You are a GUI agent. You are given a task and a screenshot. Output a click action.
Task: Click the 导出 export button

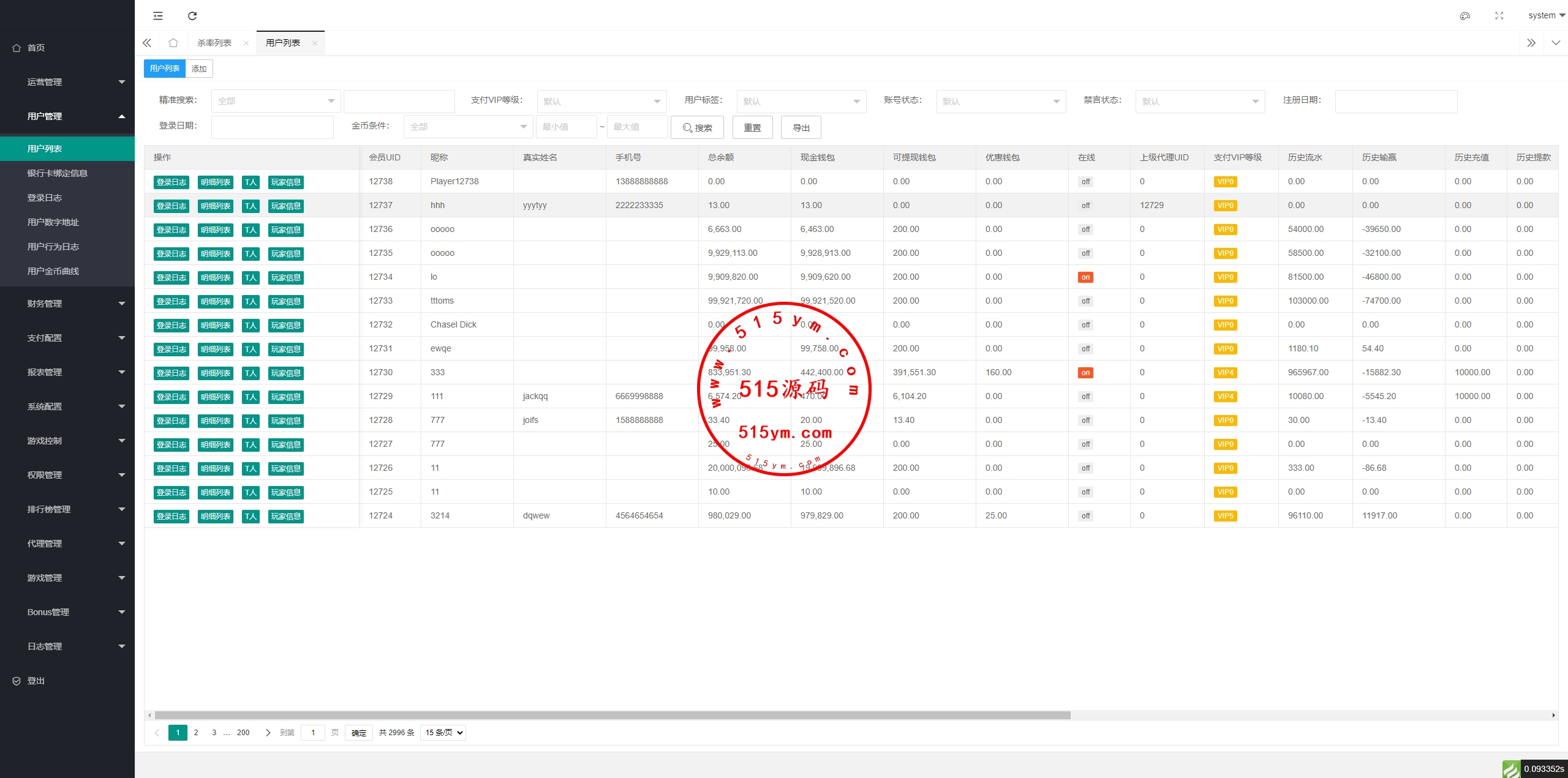point(801,127)
